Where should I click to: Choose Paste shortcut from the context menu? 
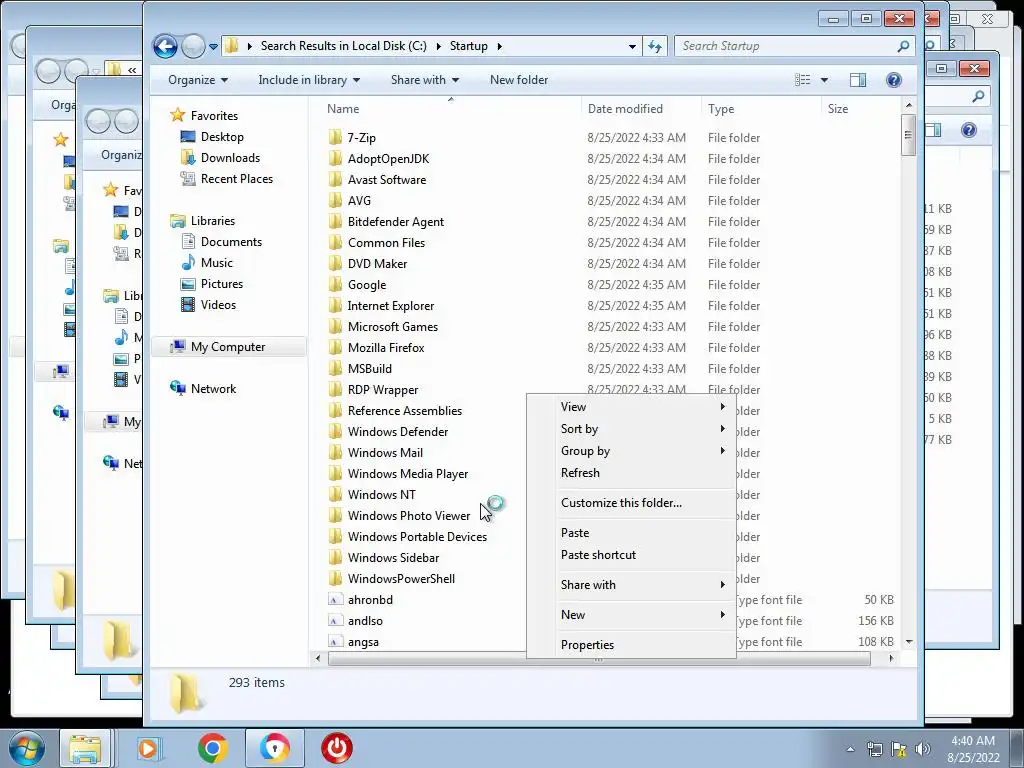click(x=632, y=554)
